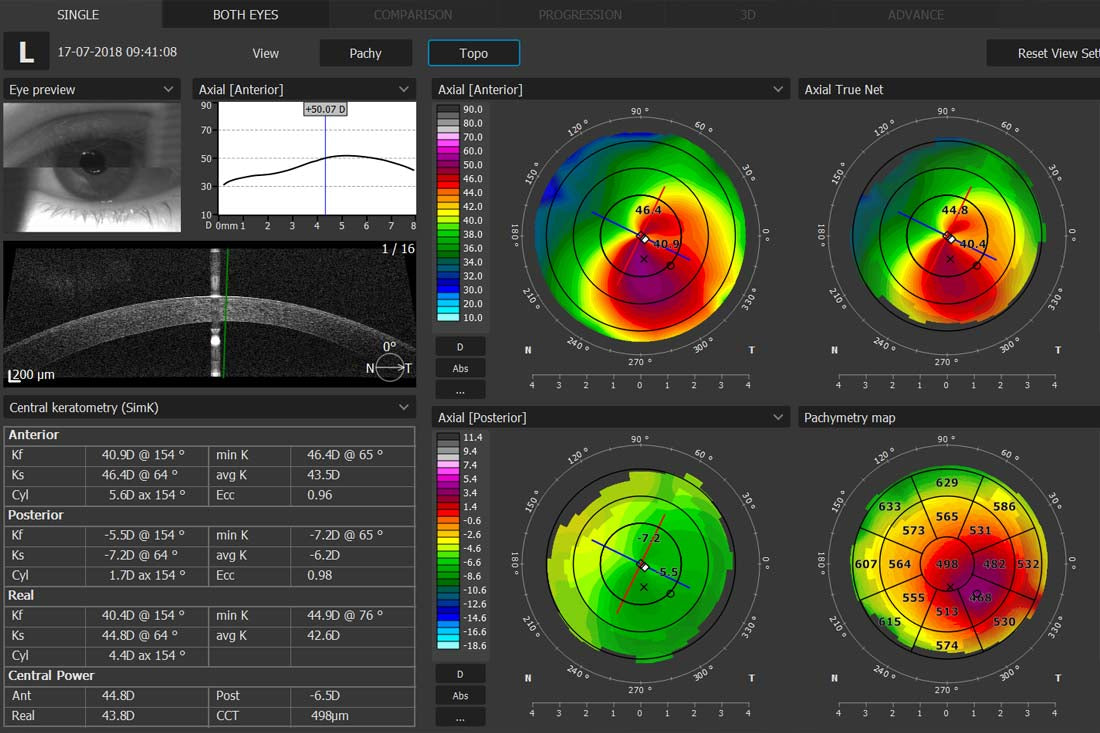Open the Axial [Posterior] map dropdown

[778, 418]
